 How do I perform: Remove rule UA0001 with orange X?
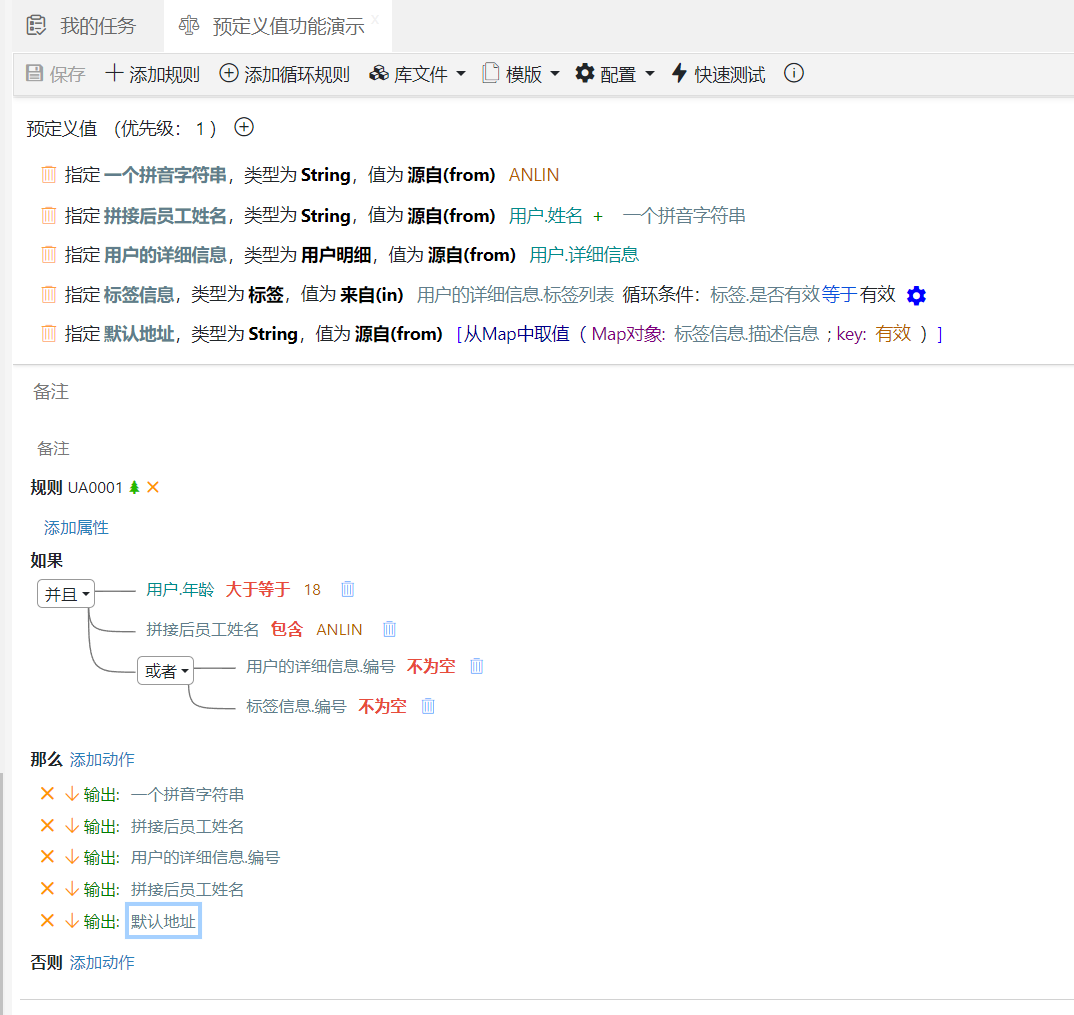coord(153,488)
